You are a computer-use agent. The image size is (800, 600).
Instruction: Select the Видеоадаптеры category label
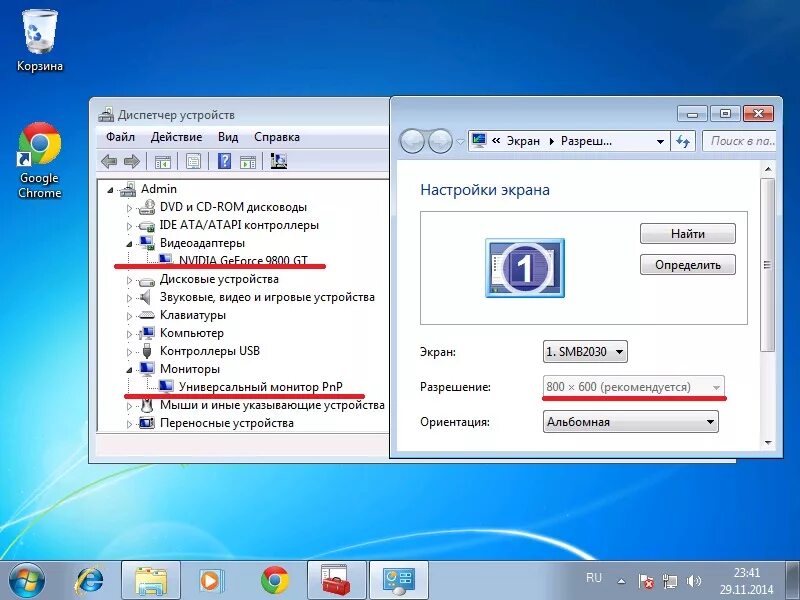pos(202,243)
